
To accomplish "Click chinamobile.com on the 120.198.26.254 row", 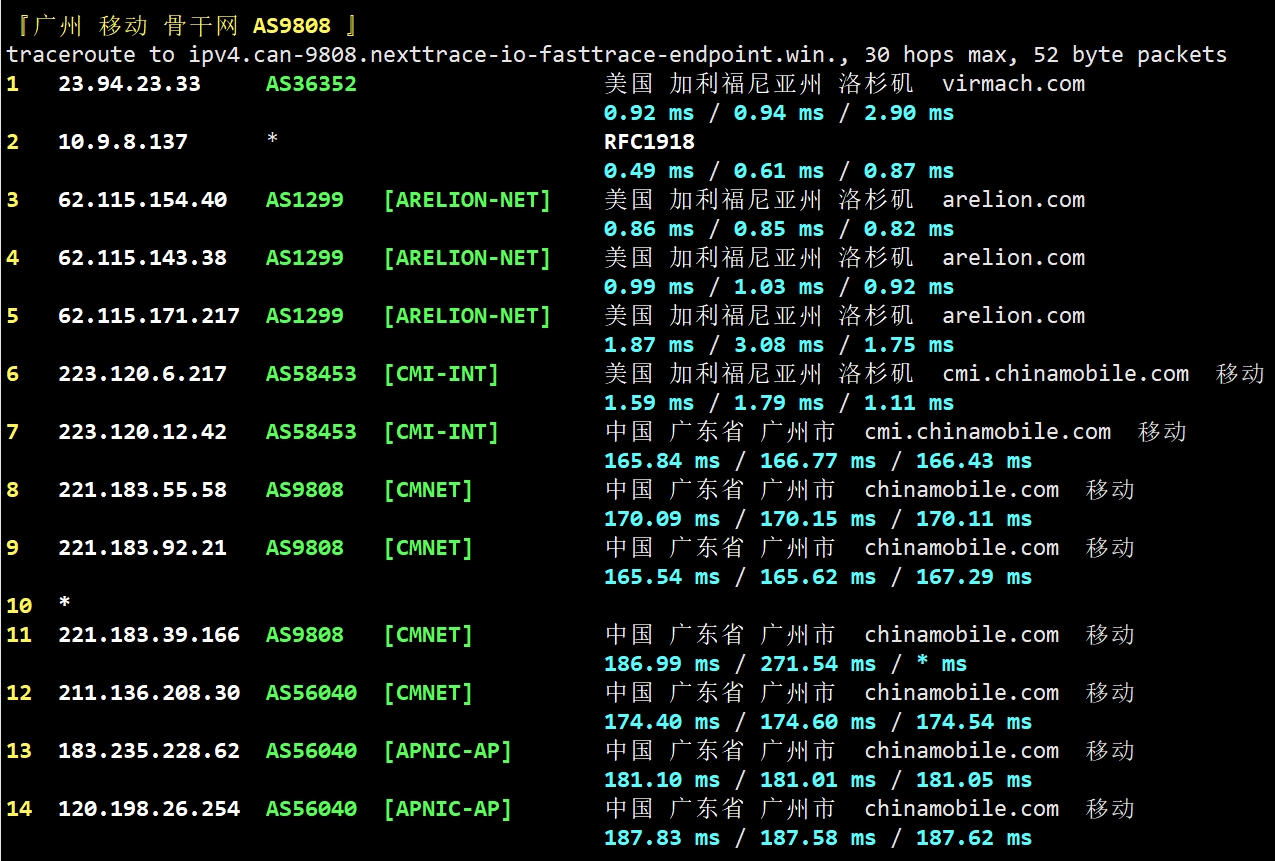I will 961,809.
